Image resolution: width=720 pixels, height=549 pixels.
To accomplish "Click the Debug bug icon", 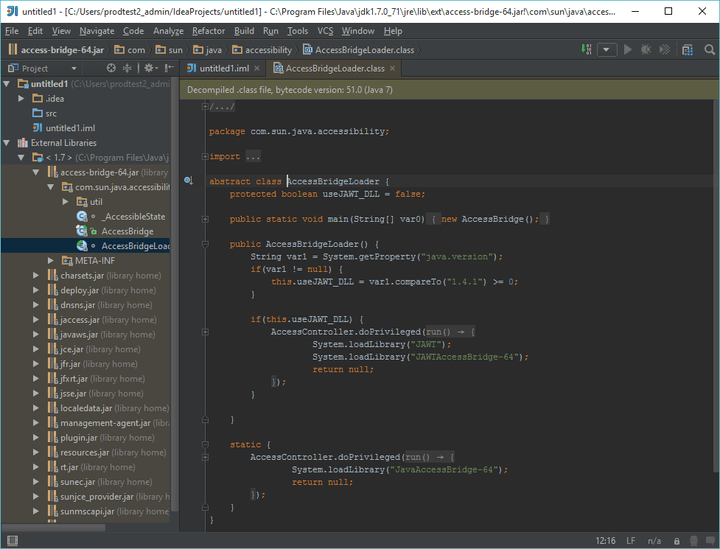I will coord(644,49).
